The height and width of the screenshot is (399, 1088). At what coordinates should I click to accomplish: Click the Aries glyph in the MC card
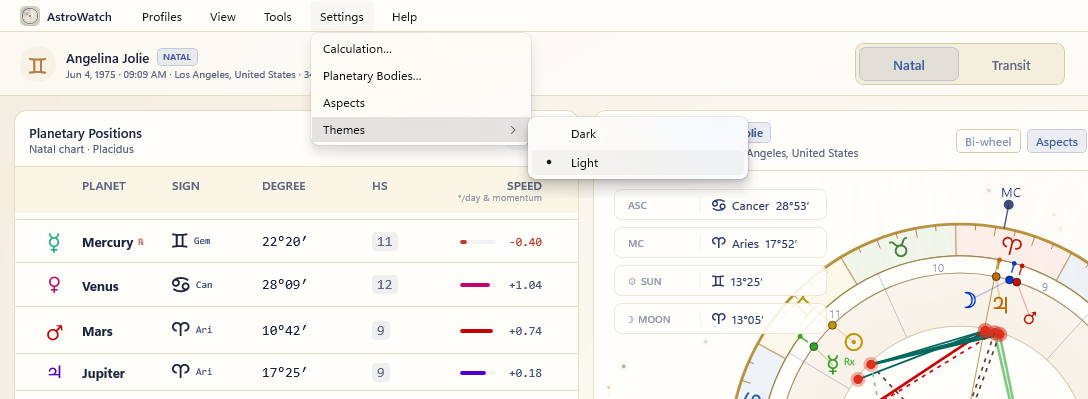[719, 244]
